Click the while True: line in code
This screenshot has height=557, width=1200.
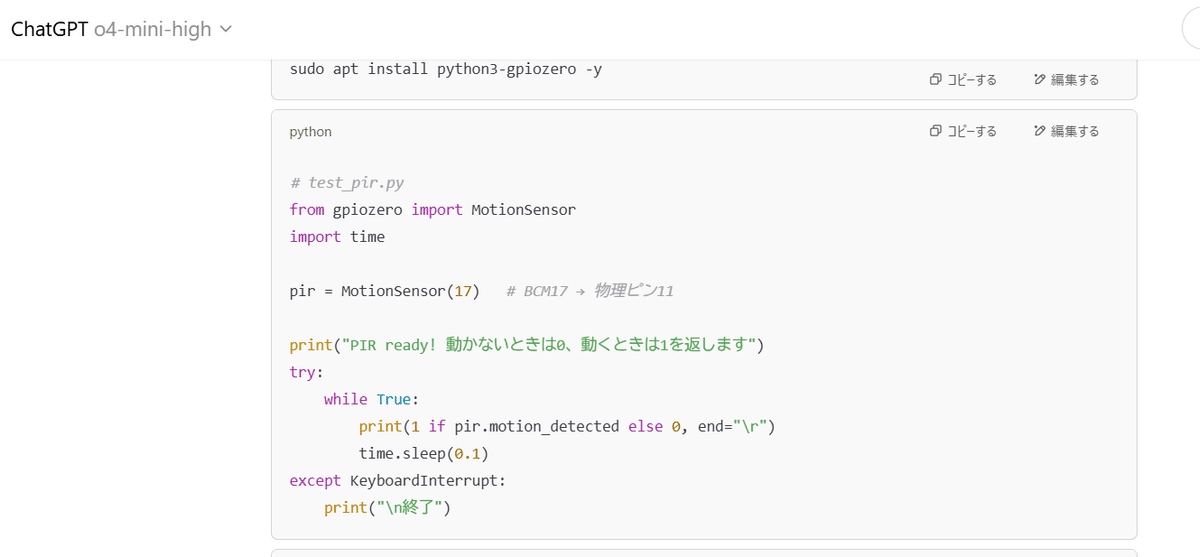(x=370, y=399)
